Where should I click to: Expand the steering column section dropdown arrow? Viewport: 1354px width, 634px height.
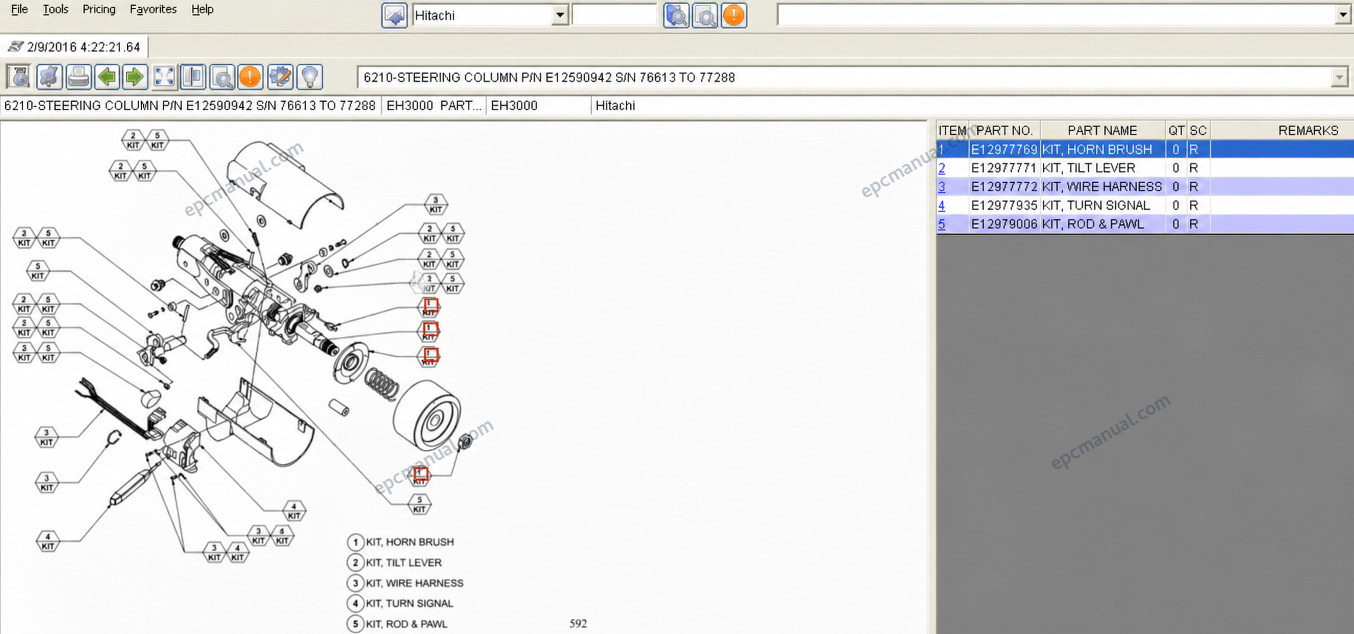(1340, 77)
